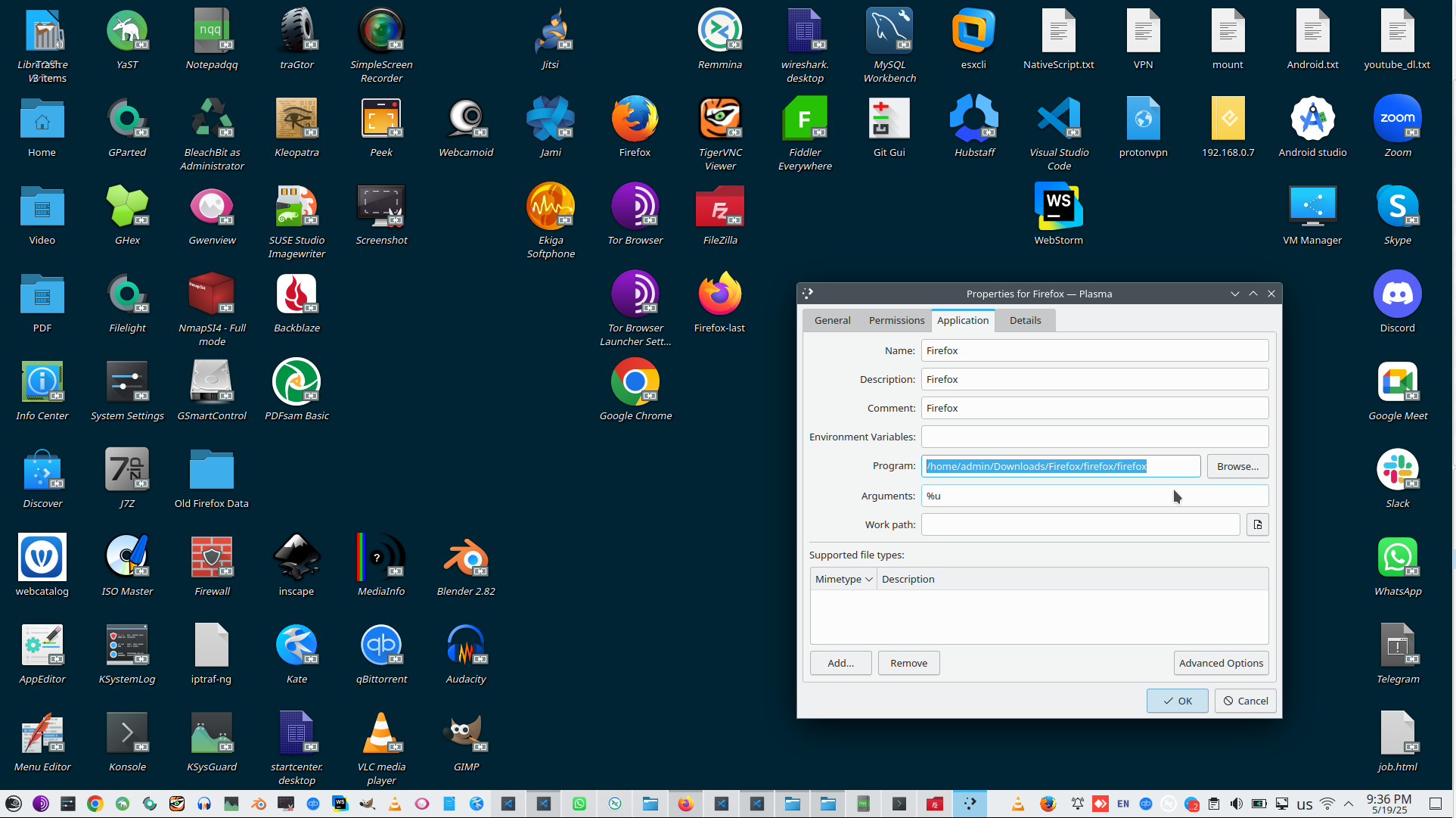This screenshot has height=818, width=1456.
Task: Show hidden system tray icons arrow
Action: point(1348,804)
